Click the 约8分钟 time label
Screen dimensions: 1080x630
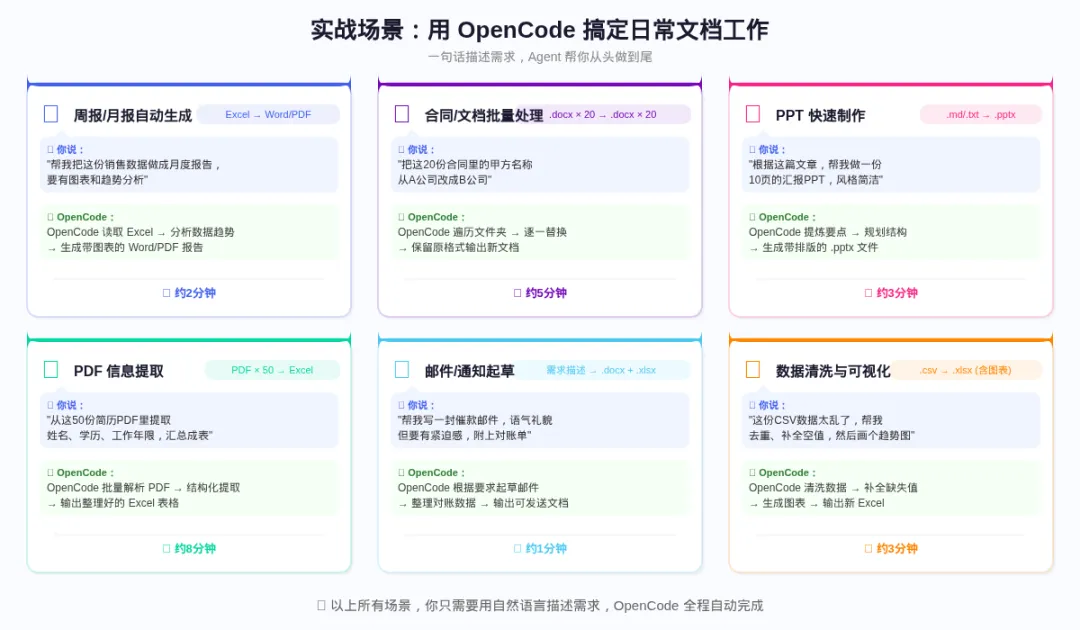click(x=189, y=548)
